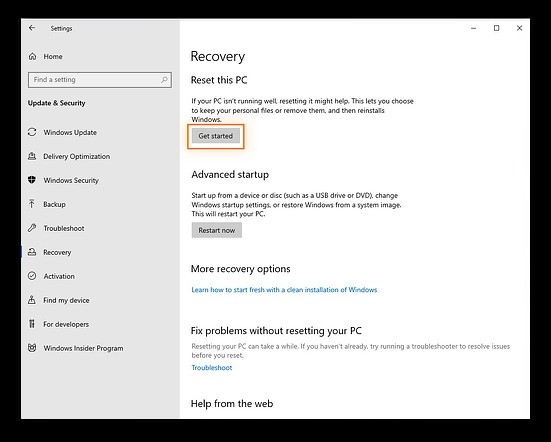Select the Backup upload arrow icon
551x442 pixels.
[x=32, y=204]
